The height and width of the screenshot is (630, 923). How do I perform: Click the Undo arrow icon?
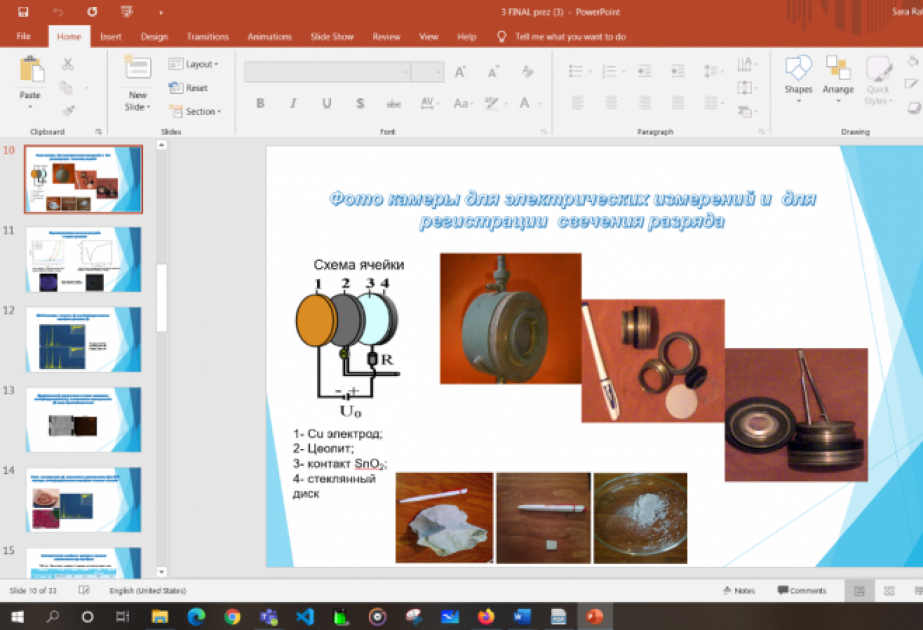click(x=57, y=12)
